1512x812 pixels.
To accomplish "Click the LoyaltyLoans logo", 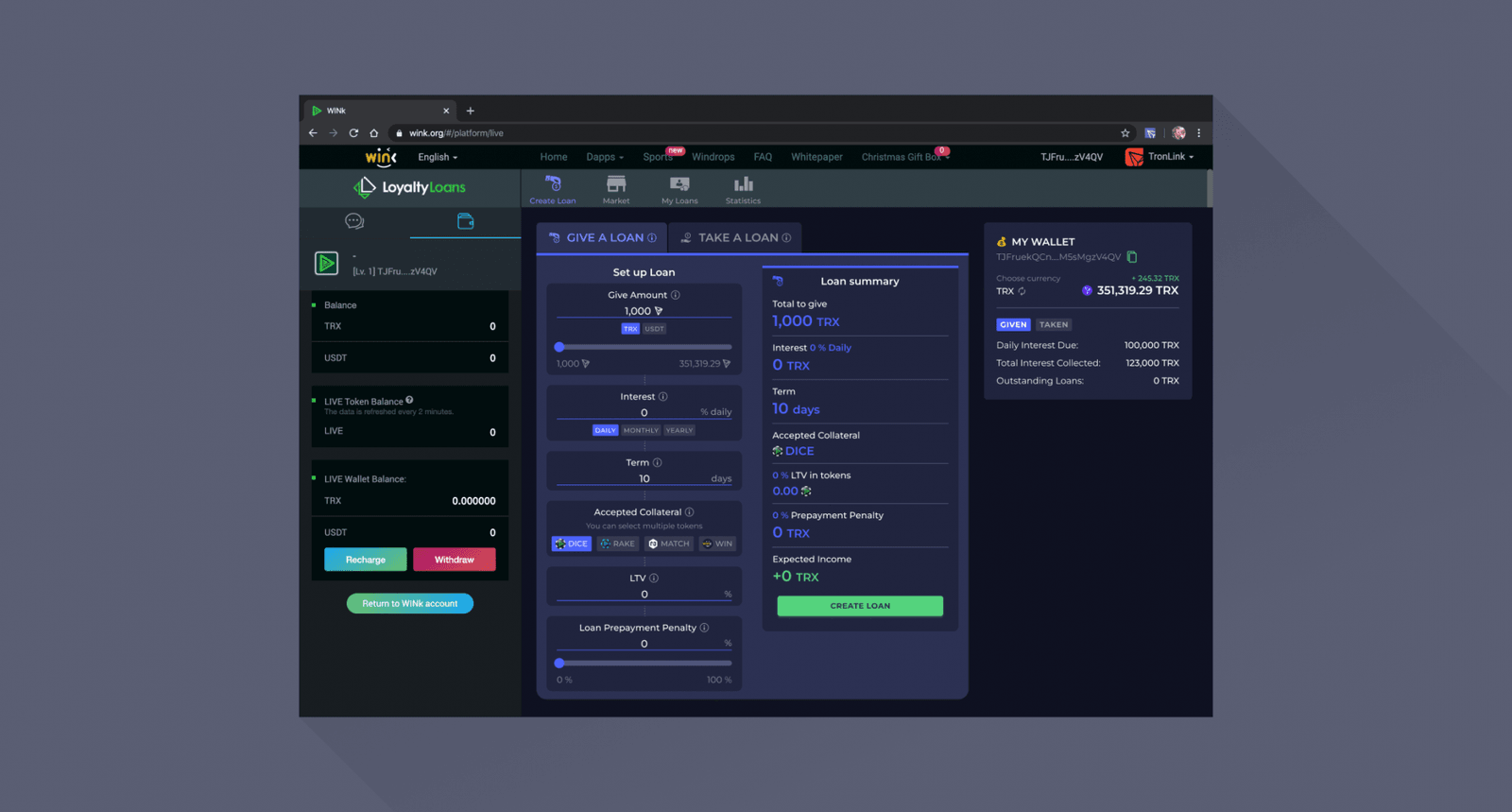I will pos(409,187).
